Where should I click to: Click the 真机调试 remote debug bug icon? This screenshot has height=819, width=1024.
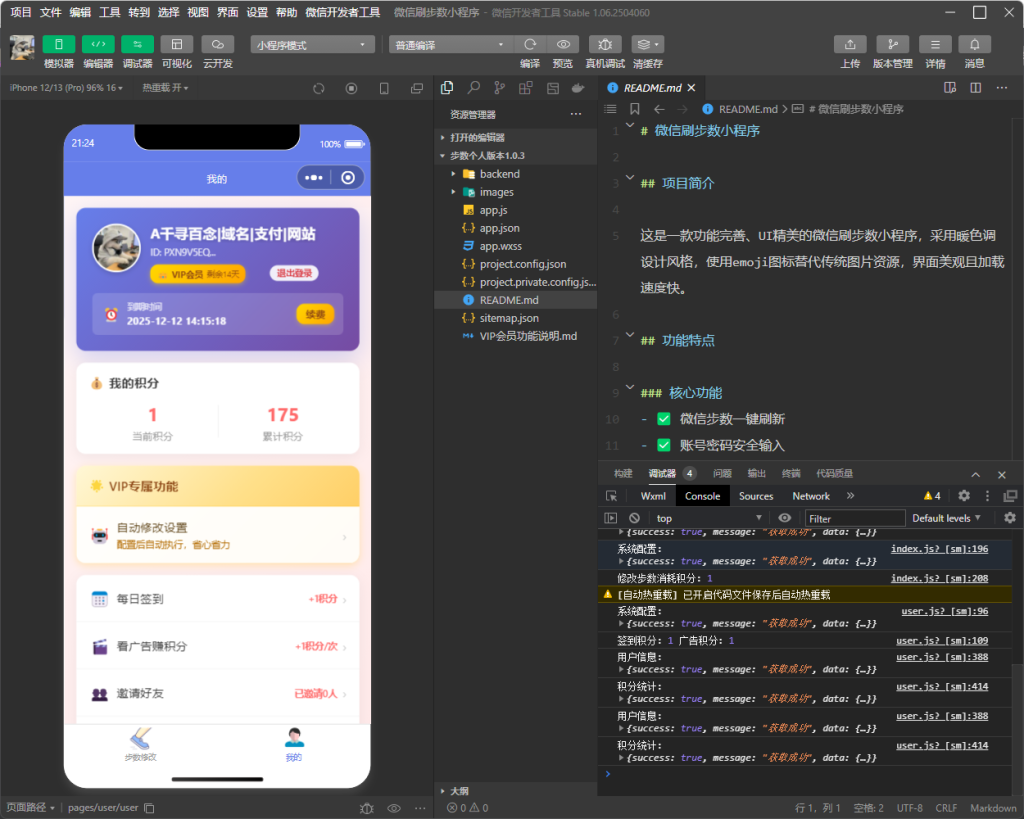coord(604,45)
